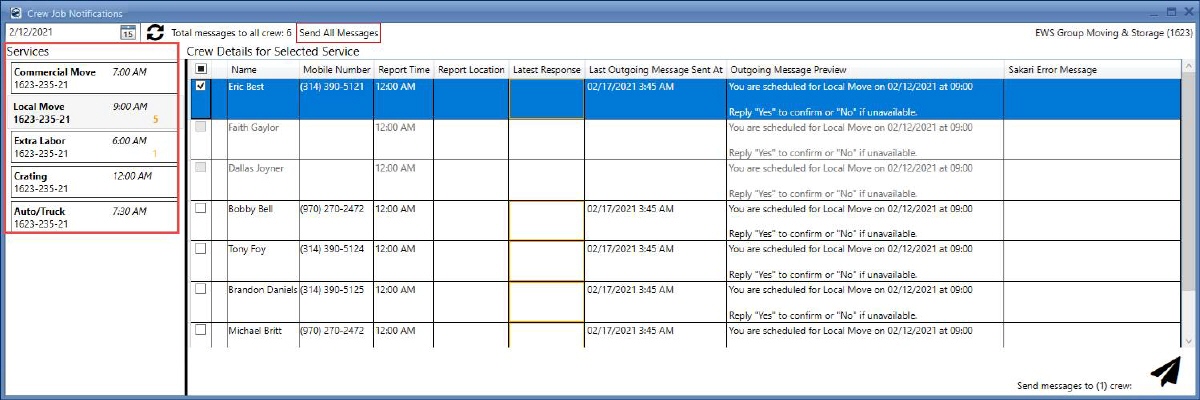Click the Latest Response column header

click(546, 70)
